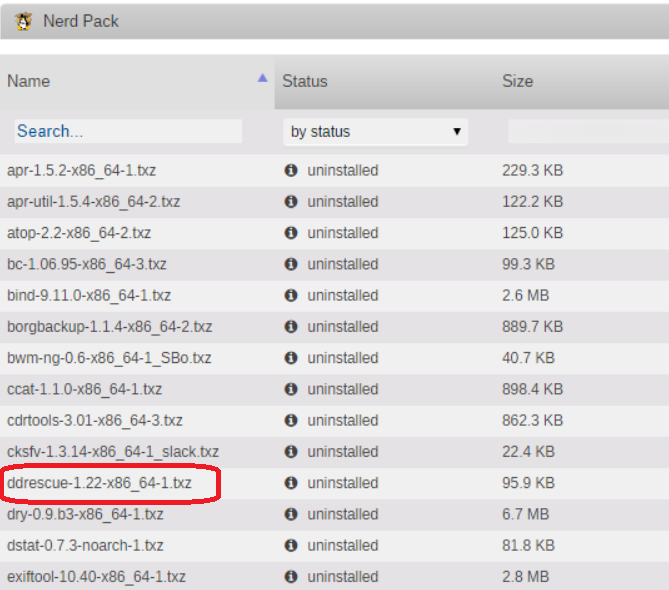This screenshot has height=590, width=669.
Task: Click info icon for bwm-ng-0.6 package
Action: click(291, 357)
